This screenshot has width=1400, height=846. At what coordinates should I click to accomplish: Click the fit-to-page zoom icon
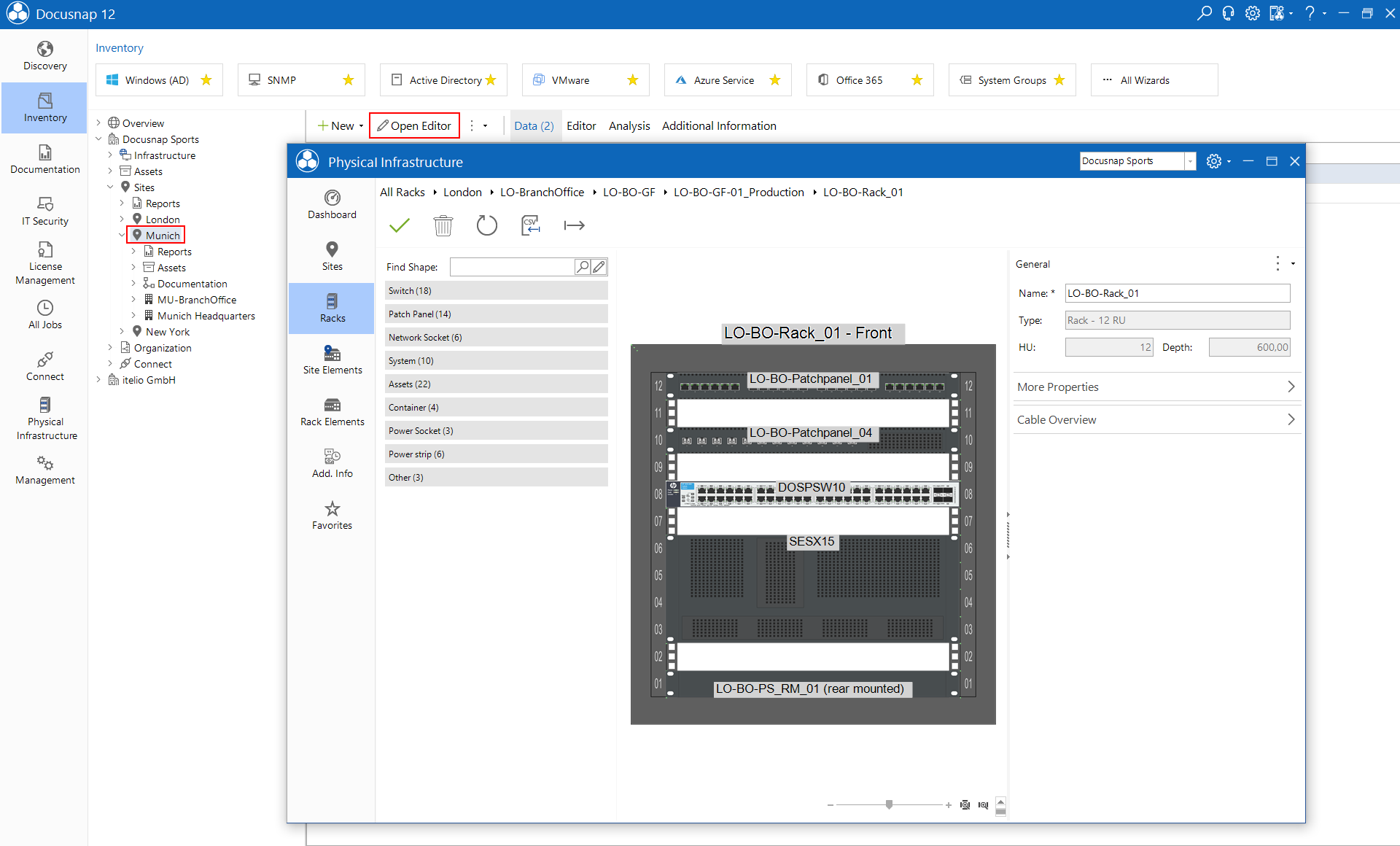click(965, 804)
